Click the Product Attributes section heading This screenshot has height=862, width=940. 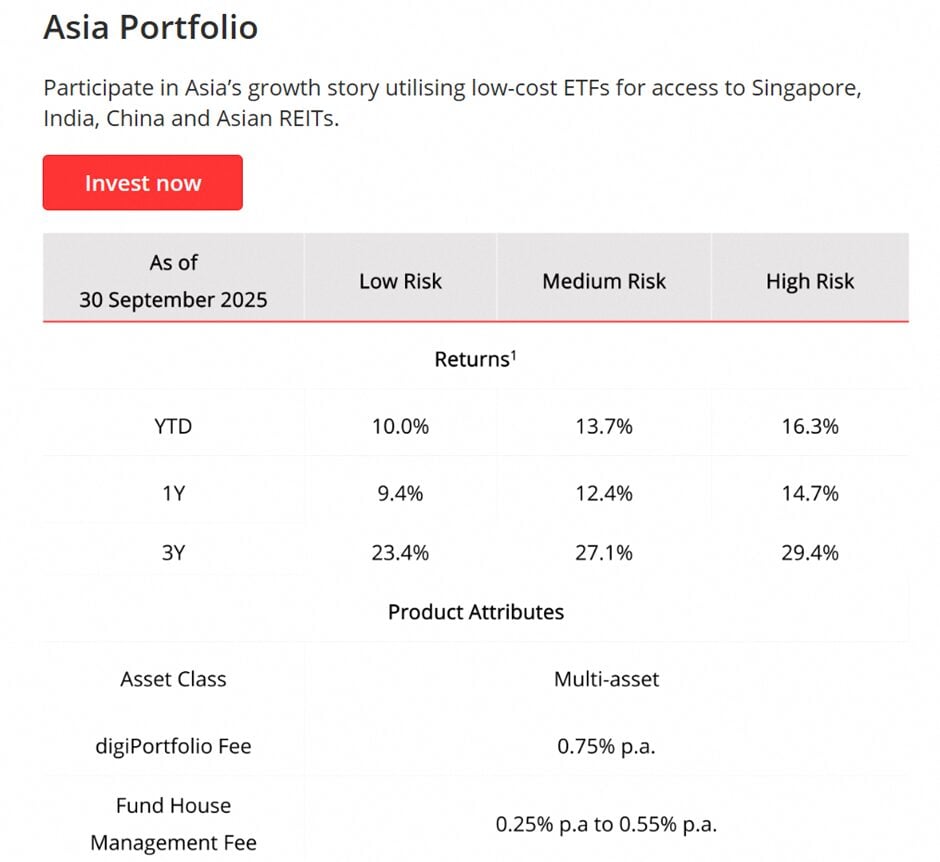click(476, 612)
